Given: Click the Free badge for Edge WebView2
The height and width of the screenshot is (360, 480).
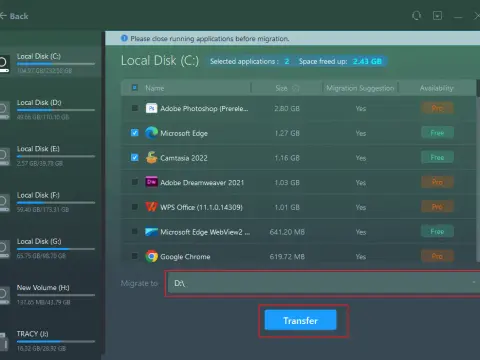Looking at the screenshot, I should [437, 231].
